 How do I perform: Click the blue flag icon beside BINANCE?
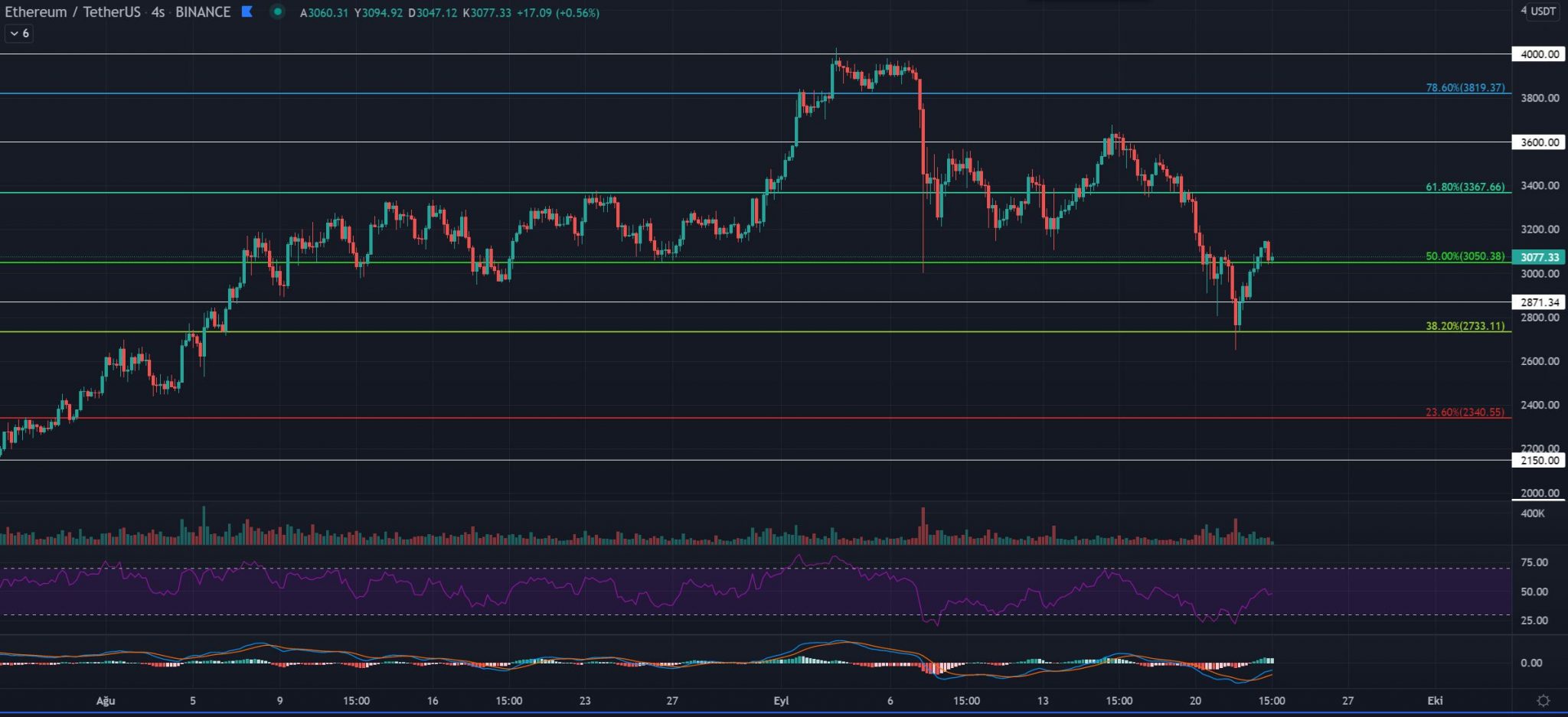[247, 11]
